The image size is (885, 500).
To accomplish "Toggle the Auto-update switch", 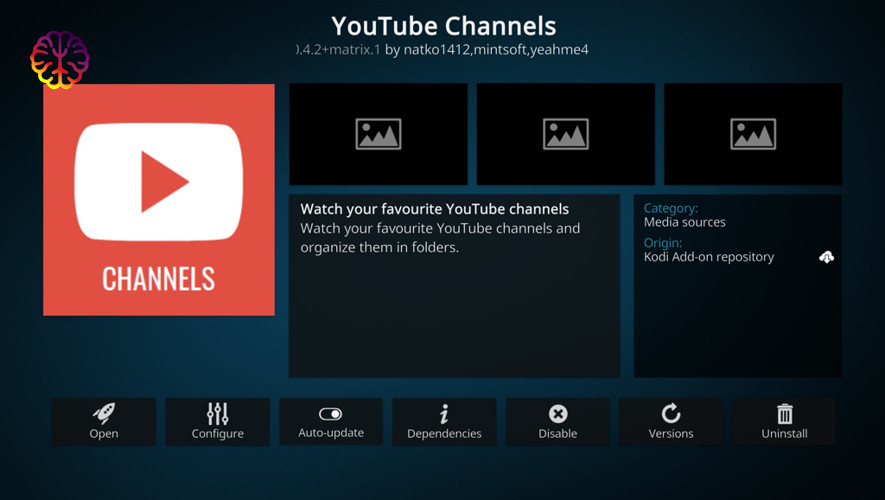I will click(331, 422).
